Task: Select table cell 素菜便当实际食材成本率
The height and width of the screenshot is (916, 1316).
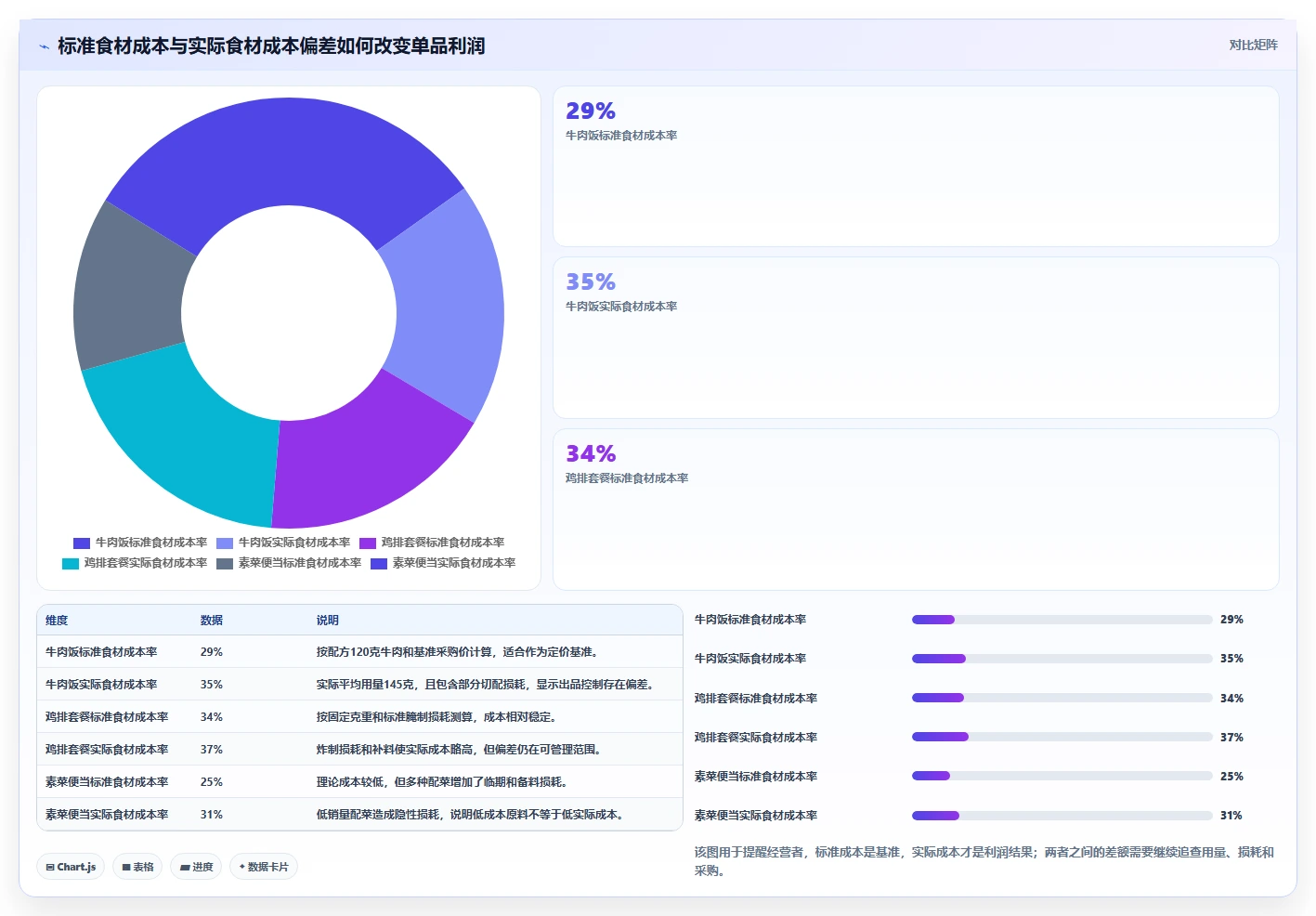Action: click(x=107, y=815)
